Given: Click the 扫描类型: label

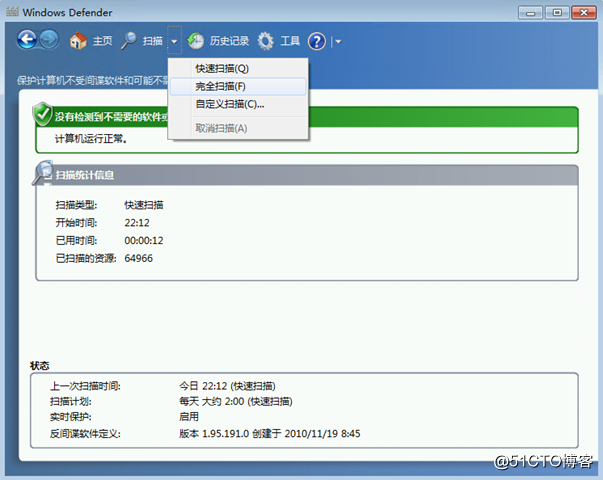Looking at the screenshot, I should tap(77, 205).
